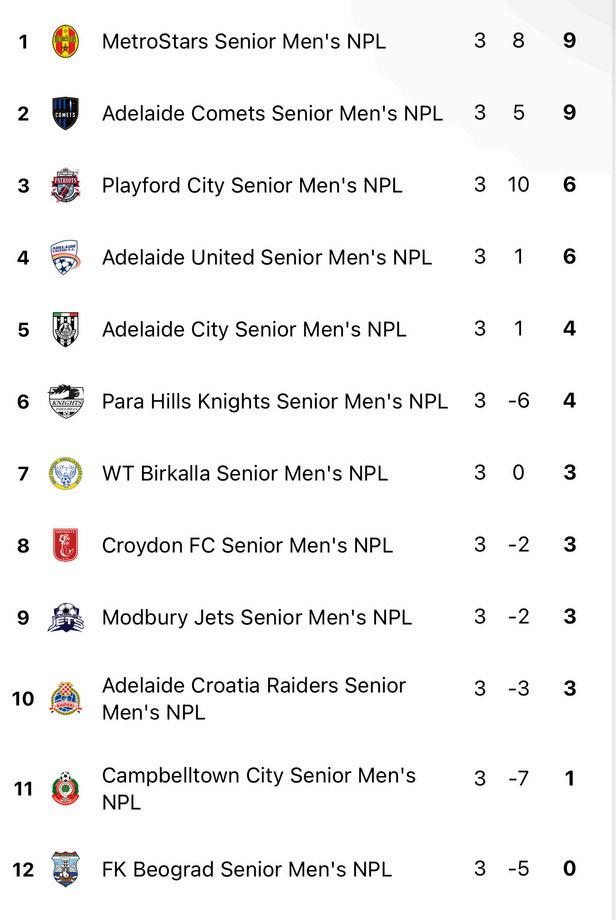Click the Playford City Patriots logo
The width and height of the screenshot is (616, 920).
65,185
